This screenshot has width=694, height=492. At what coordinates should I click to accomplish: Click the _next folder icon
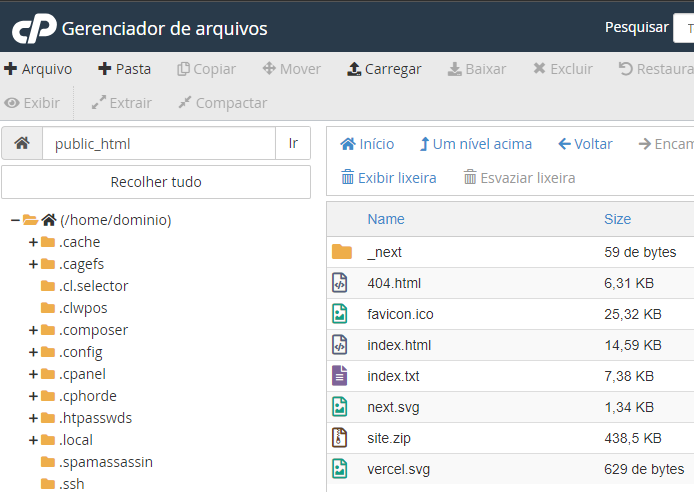342,252
